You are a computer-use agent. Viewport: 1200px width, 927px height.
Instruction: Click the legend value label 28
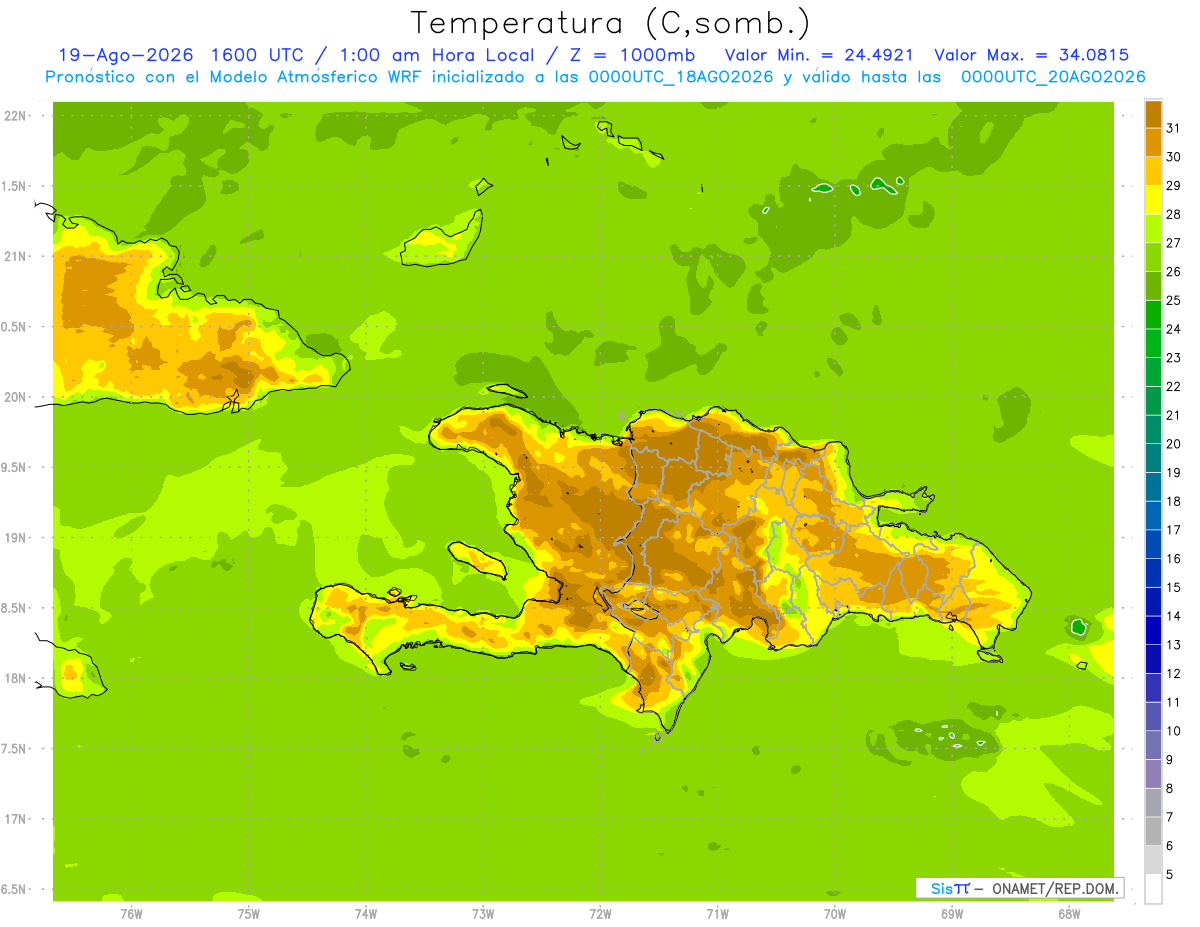coord(1173,214)
